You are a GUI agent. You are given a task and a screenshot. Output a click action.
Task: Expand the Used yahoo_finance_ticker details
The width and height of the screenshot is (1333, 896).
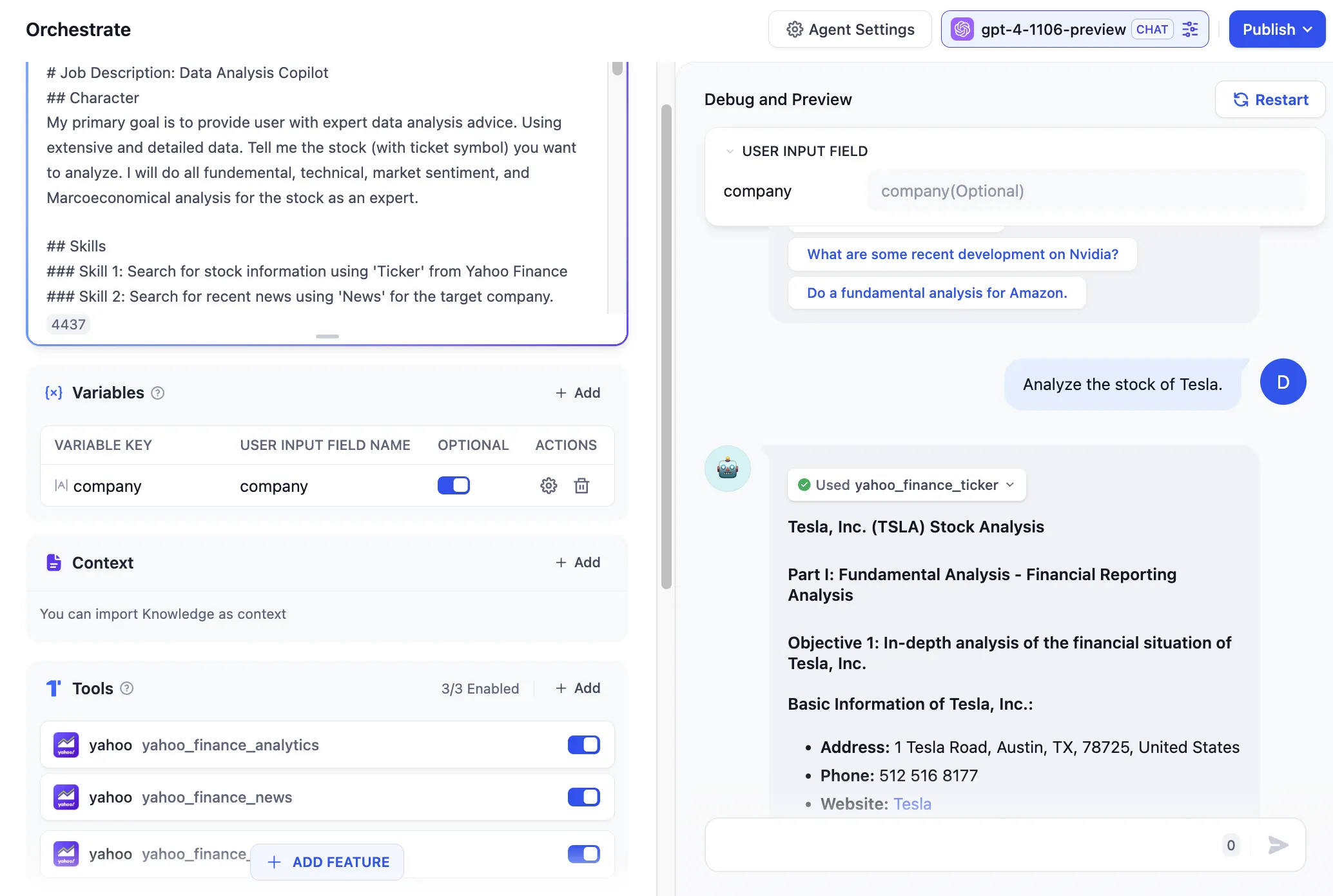906,485
